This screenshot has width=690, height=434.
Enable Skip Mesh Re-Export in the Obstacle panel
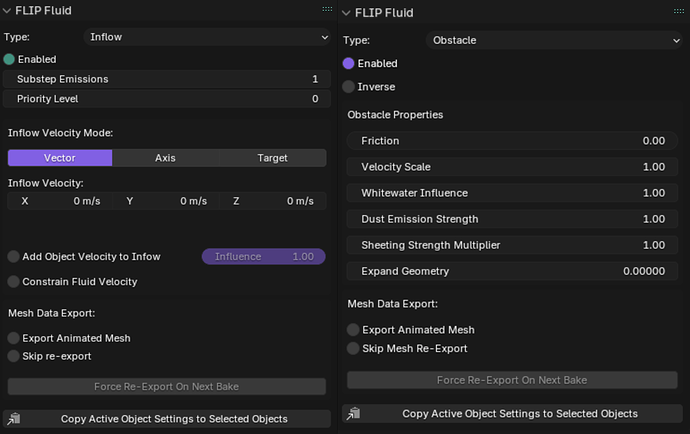353,349
